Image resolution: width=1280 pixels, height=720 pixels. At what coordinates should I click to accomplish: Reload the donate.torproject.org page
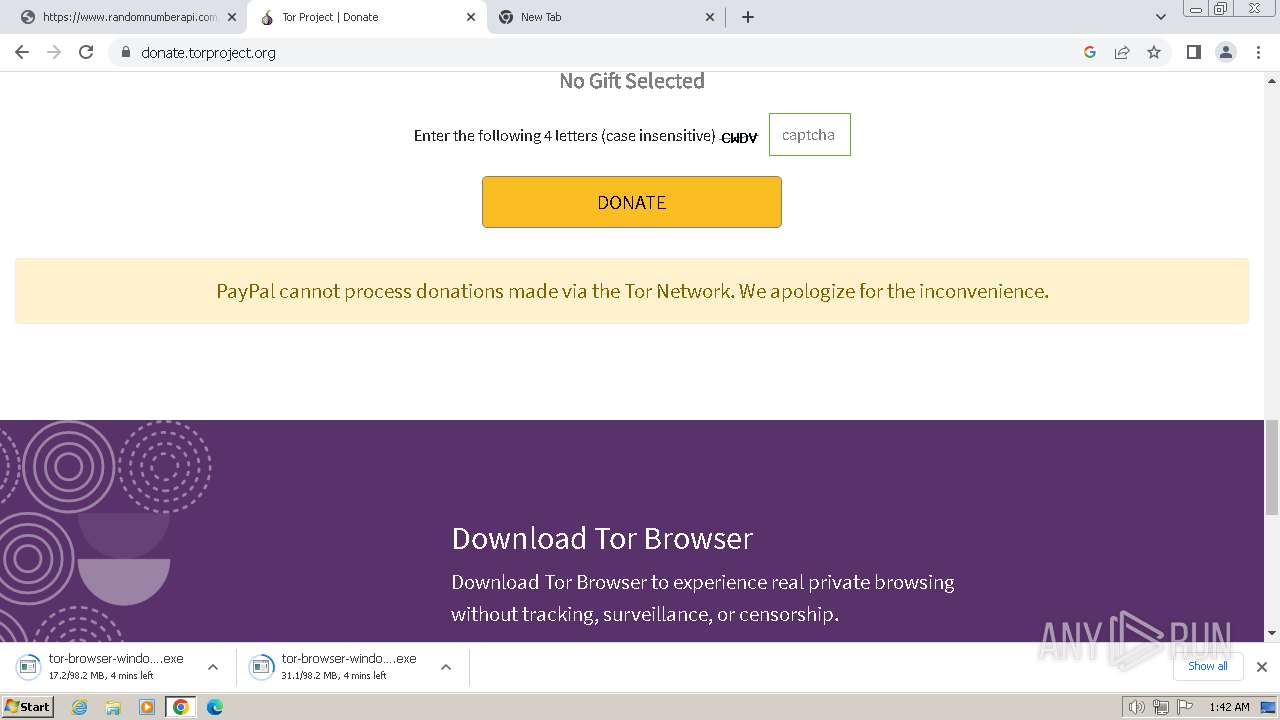pos(86,52)
